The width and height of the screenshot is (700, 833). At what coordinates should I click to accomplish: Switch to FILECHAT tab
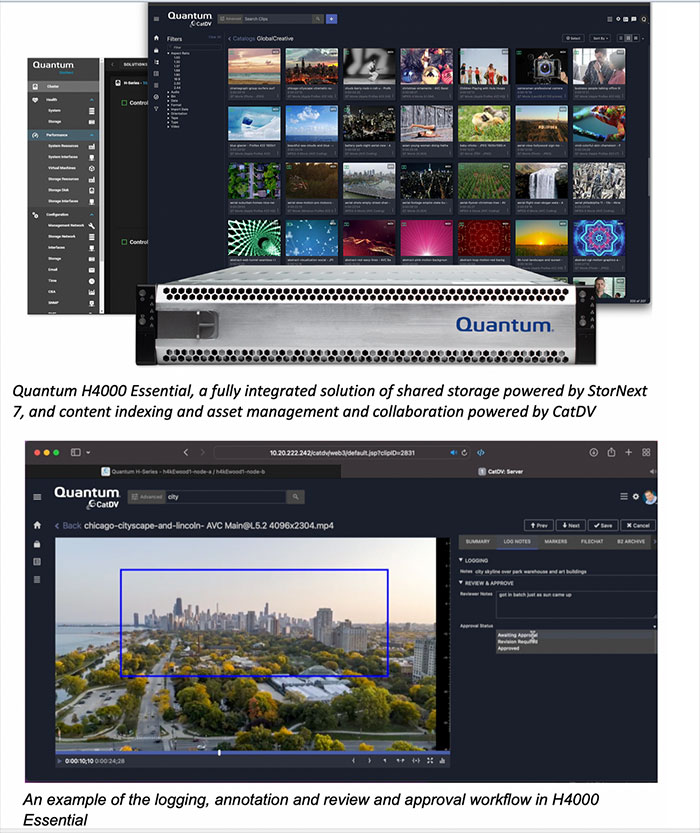click(x=592, y=541)
